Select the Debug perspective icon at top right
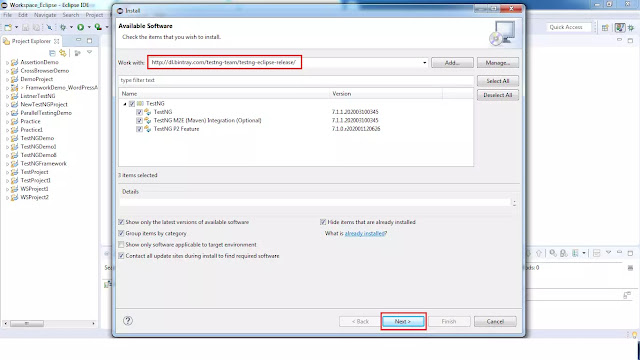Viewport: 640px width, 360px height. coord(631,27)
